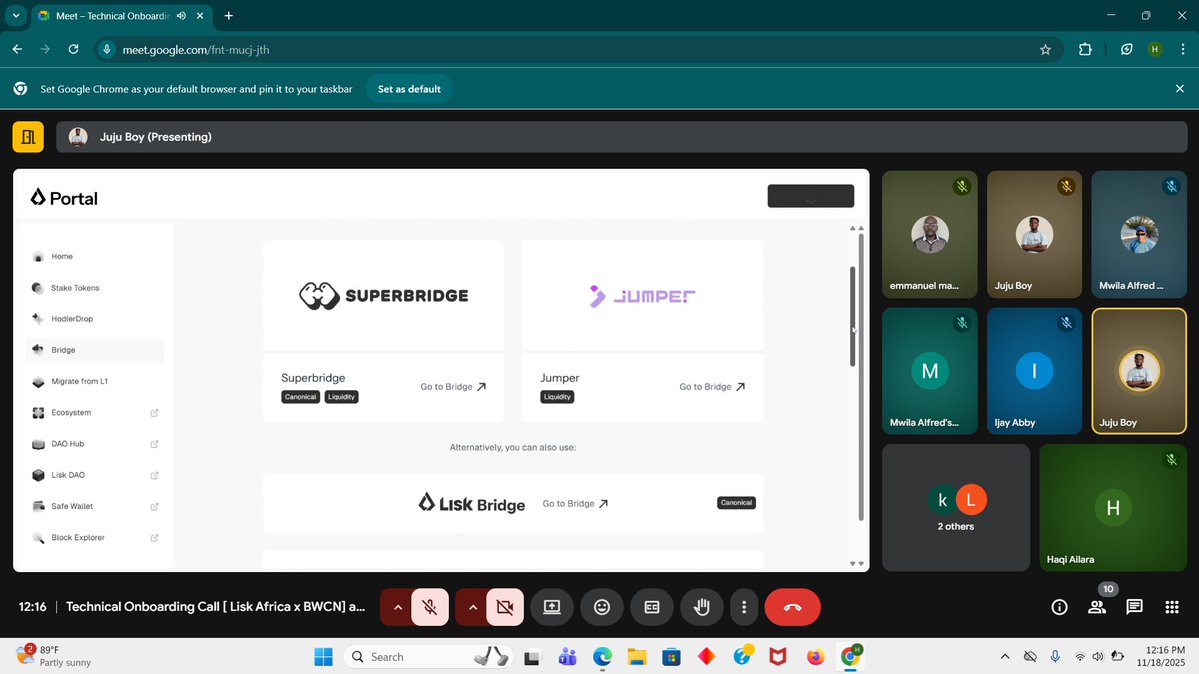This screenshot has height=674, width=1199.
Task: Click Safe Wallet external link icon
Action: (154, 506)
